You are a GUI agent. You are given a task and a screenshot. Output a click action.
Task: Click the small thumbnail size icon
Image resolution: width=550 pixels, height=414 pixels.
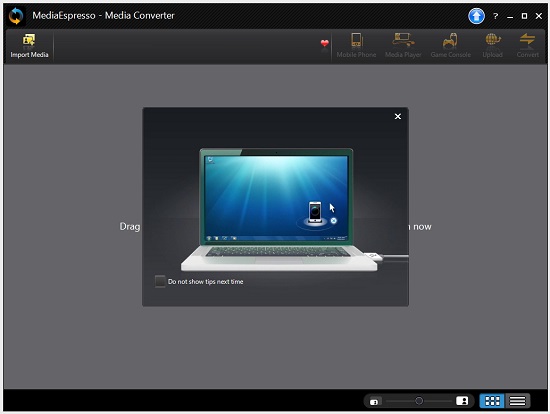click(374, 401)
